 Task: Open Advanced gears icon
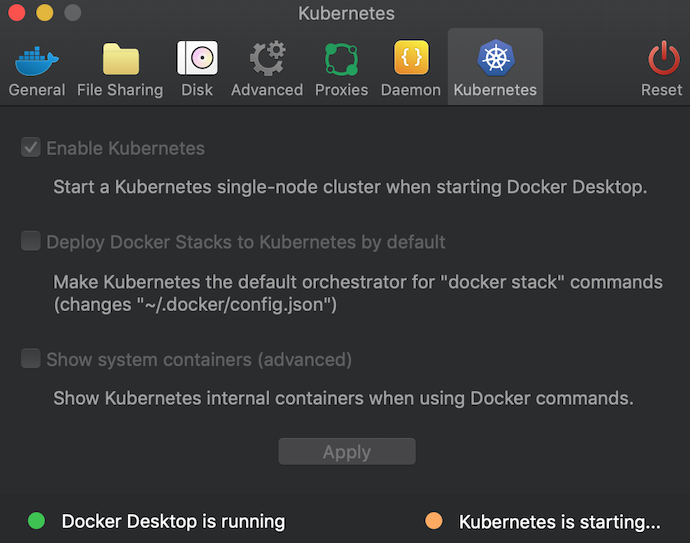[x=267, y=59]
